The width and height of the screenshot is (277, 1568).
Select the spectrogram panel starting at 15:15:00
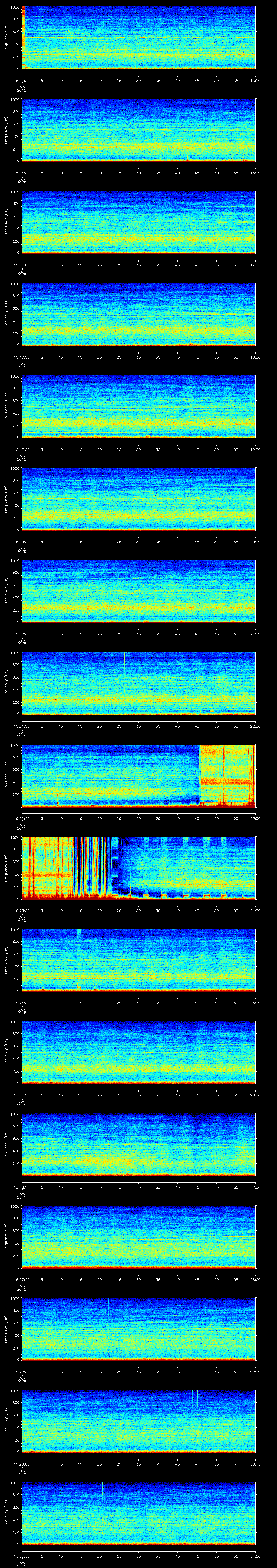click(x=138, y=130)
